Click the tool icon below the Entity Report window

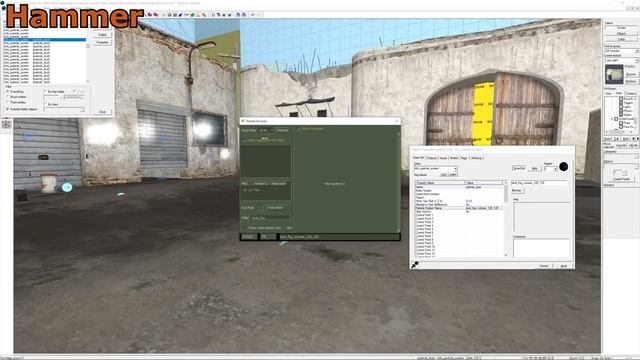coord(6,124)
